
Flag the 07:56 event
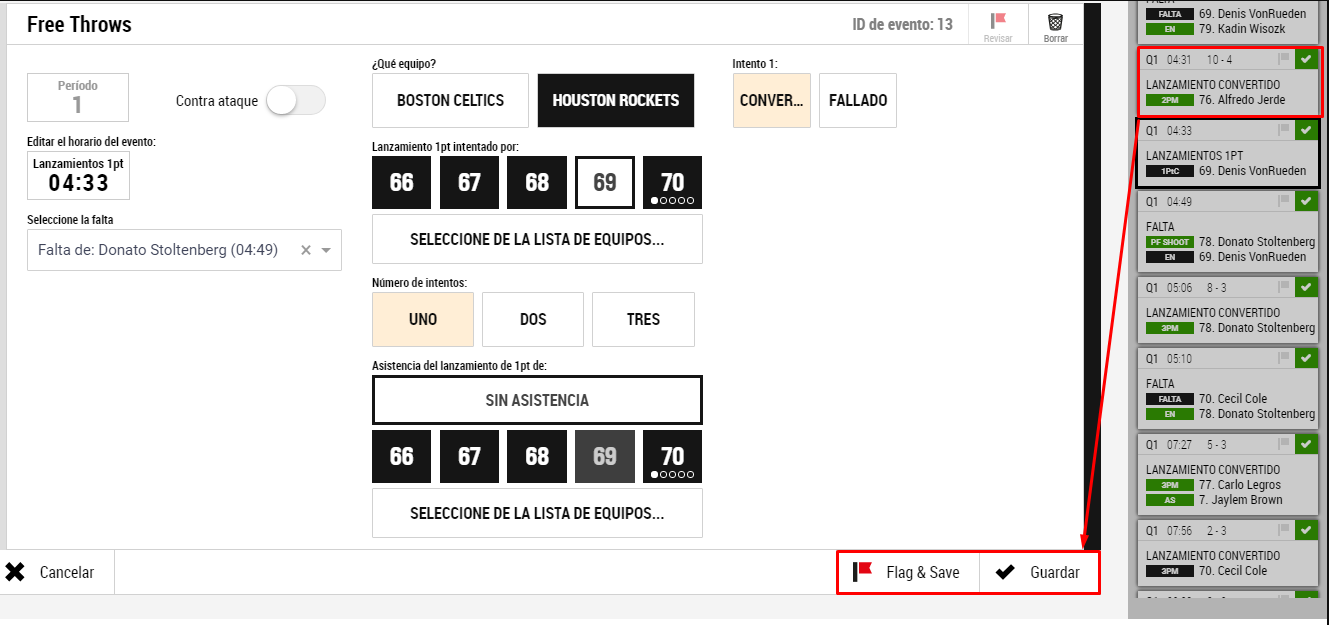tap(1284, 530)
